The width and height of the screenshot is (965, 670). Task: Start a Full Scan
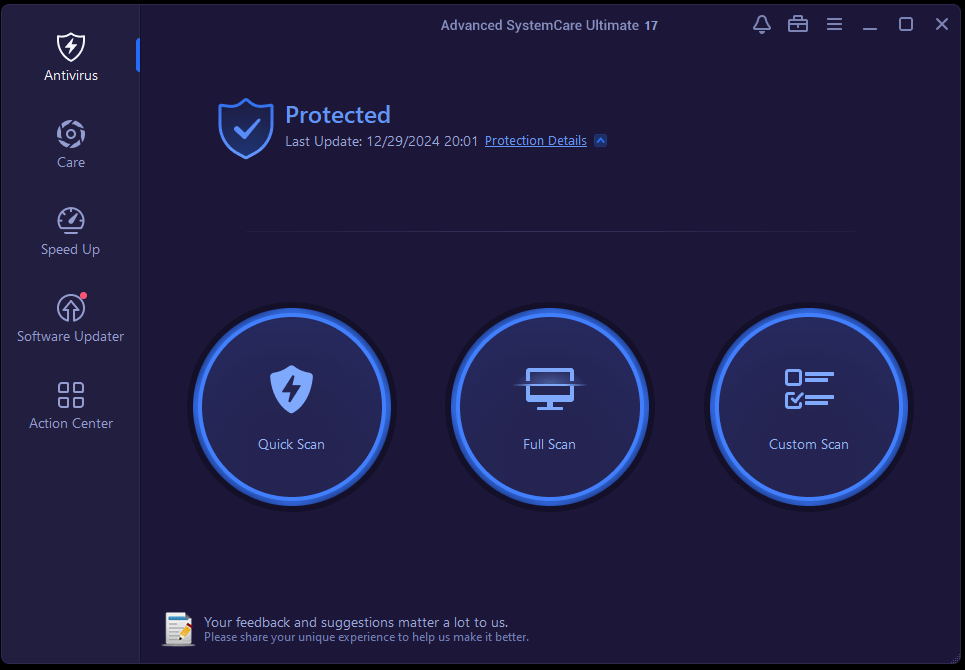(x=550, y=407)
